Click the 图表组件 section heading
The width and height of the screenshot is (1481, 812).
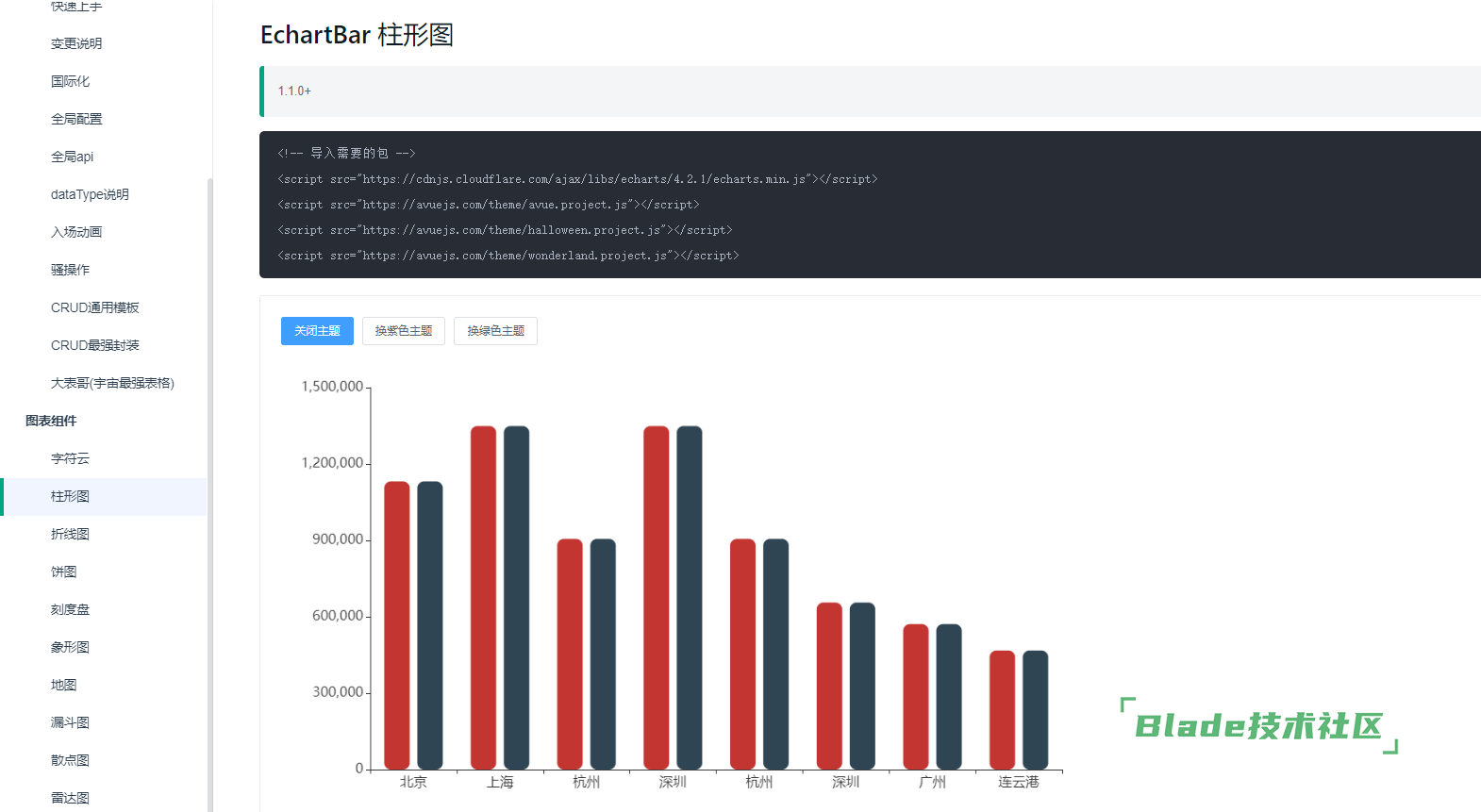pos(51,421)
